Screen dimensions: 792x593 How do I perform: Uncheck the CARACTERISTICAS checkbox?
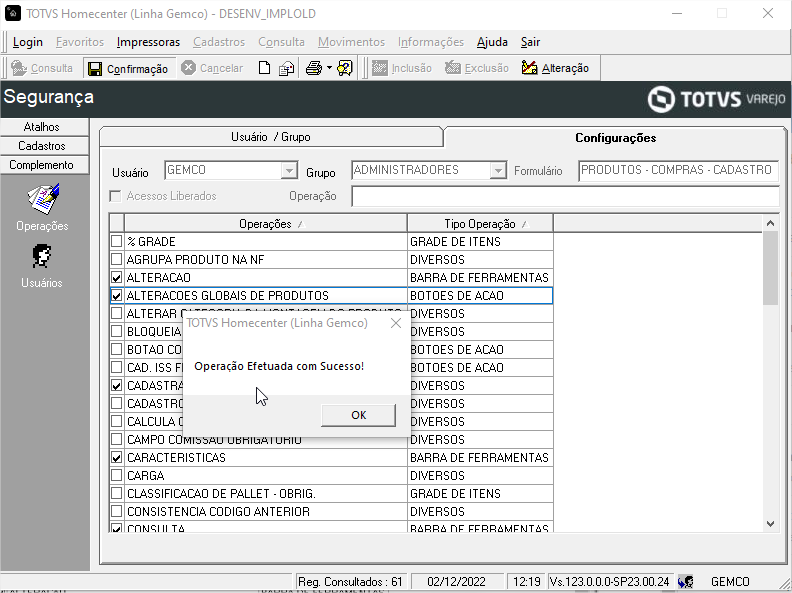point(117,458)
